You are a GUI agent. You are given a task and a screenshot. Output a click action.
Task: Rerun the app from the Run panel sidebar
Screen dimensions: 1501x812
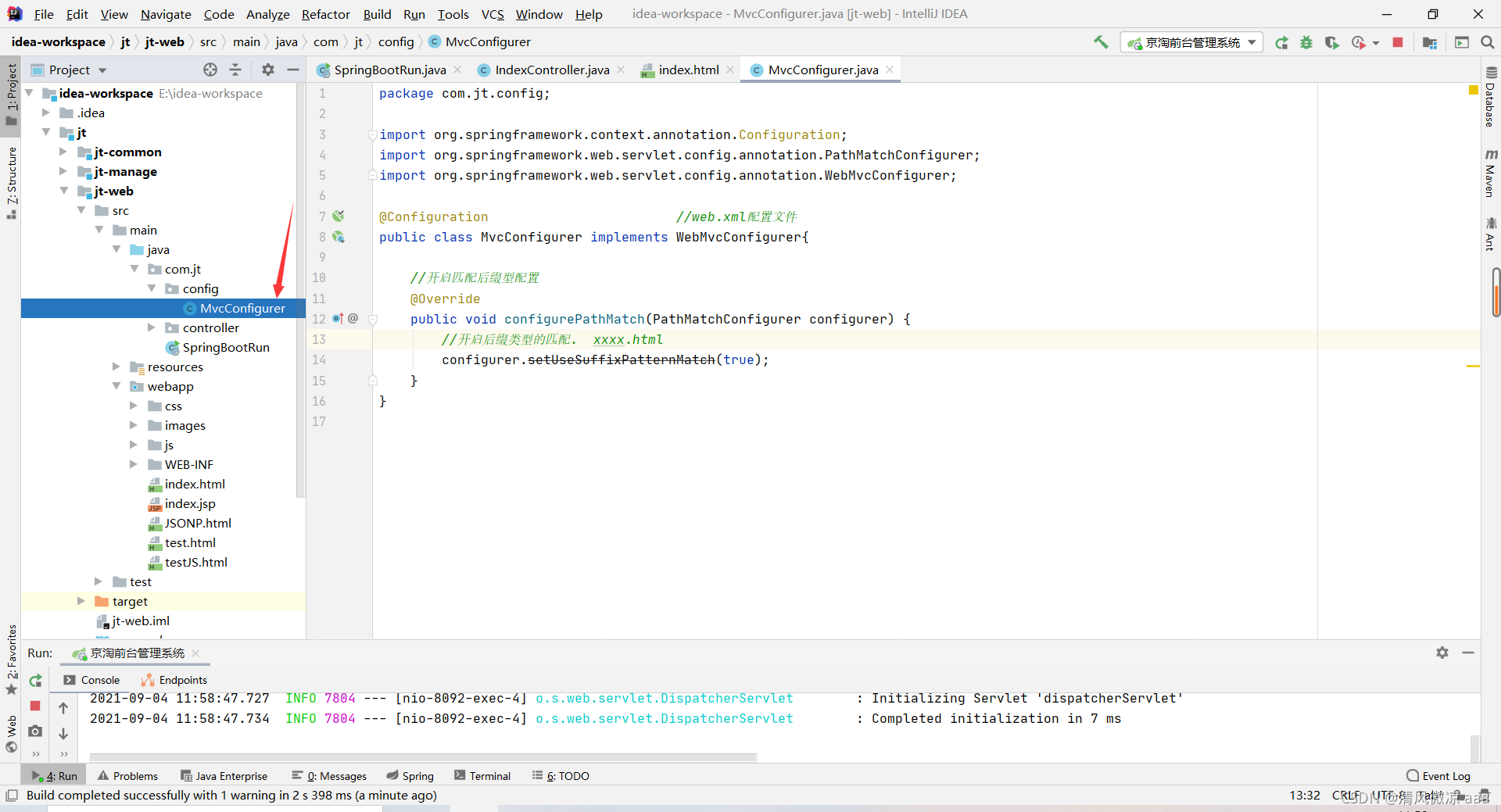[35, 681]
